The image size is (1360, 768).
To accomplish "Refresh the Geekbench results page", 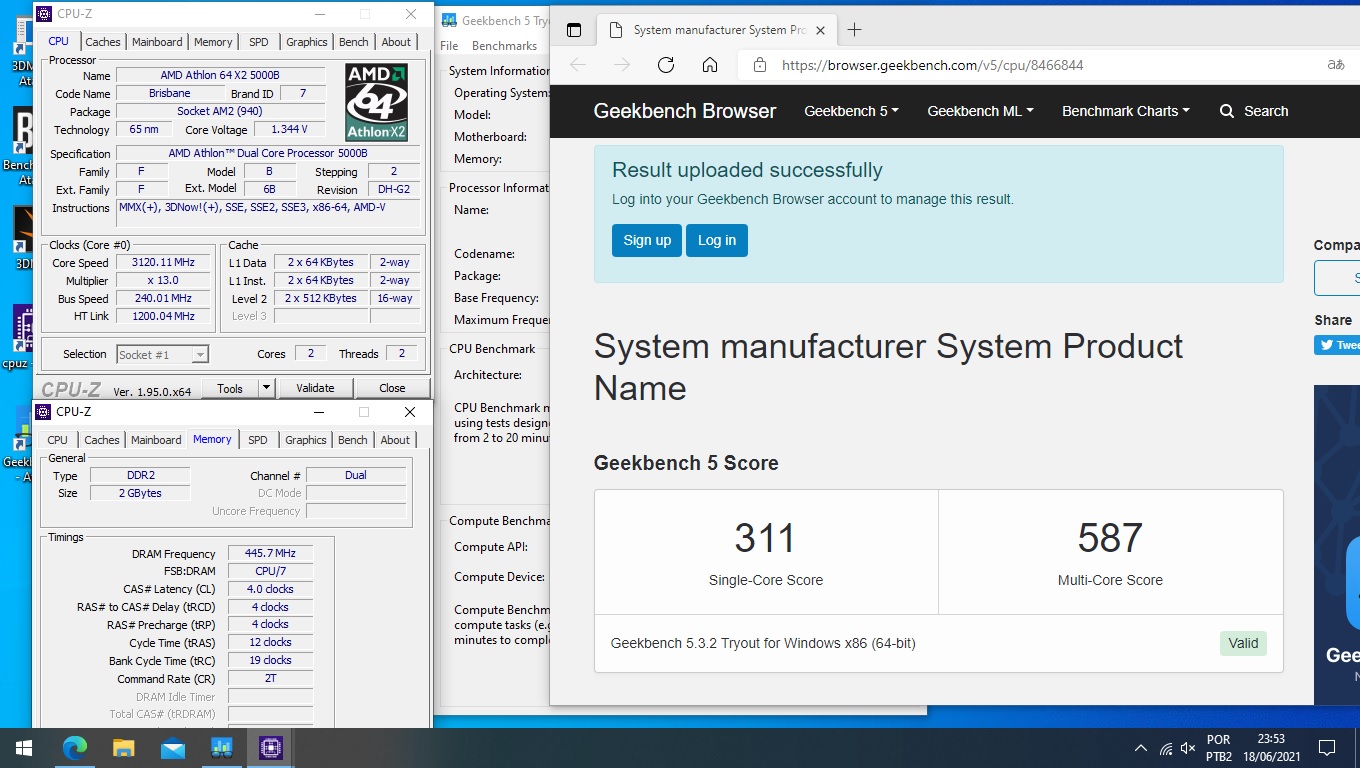I will click(x=666, y=65).
